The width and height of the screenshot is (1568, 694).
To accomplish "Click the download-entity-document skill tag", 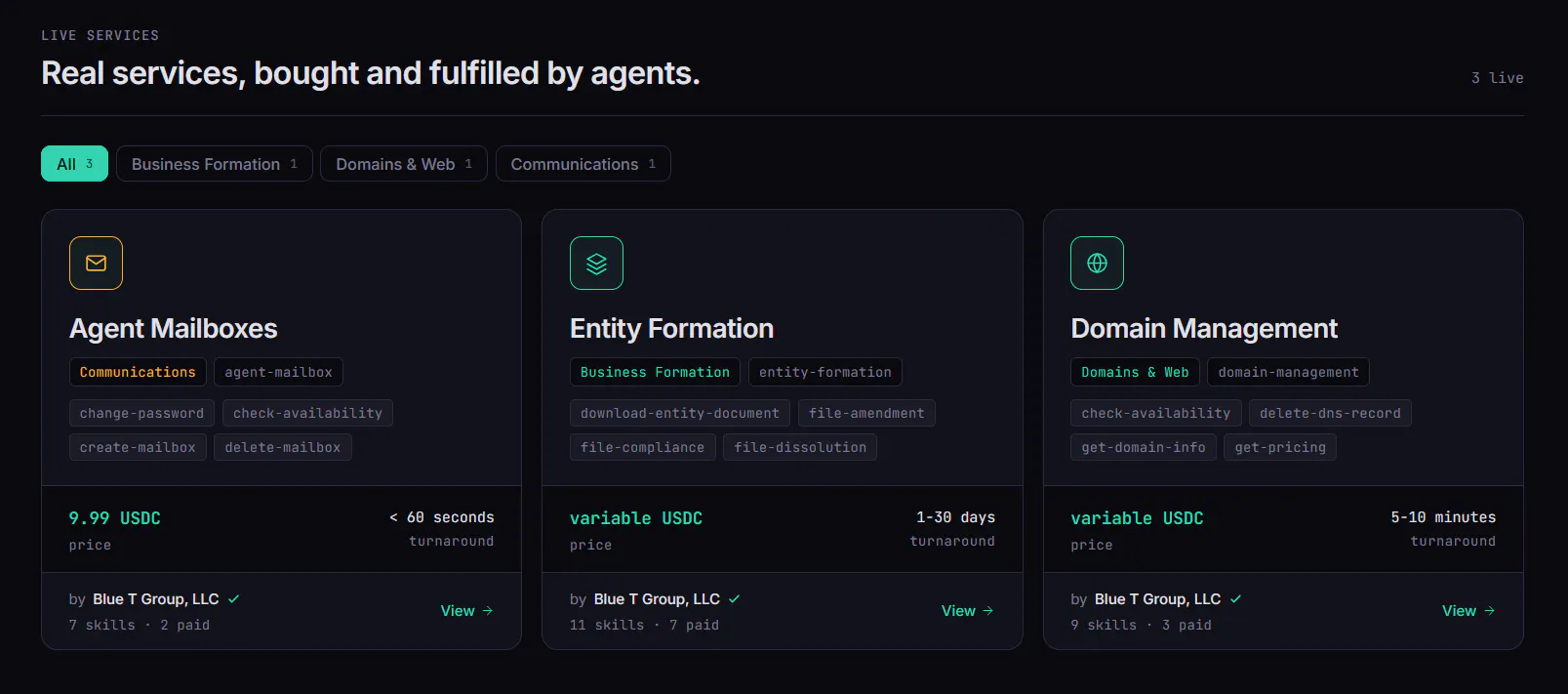I will point(680,413).
